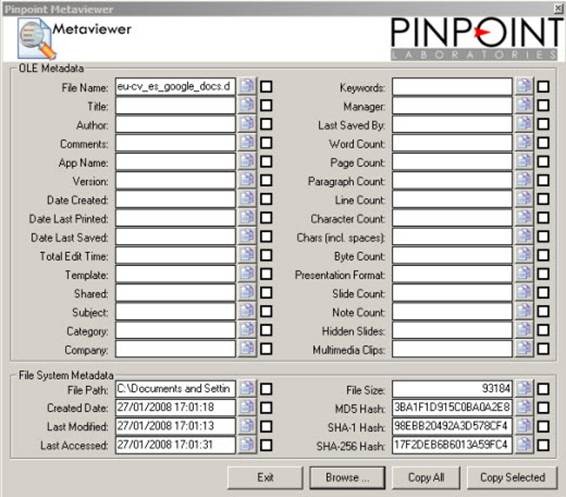Select the Author checkbox
Image resolution: width=566 pixels, height=497 pixels.
[x=266, y=124]
